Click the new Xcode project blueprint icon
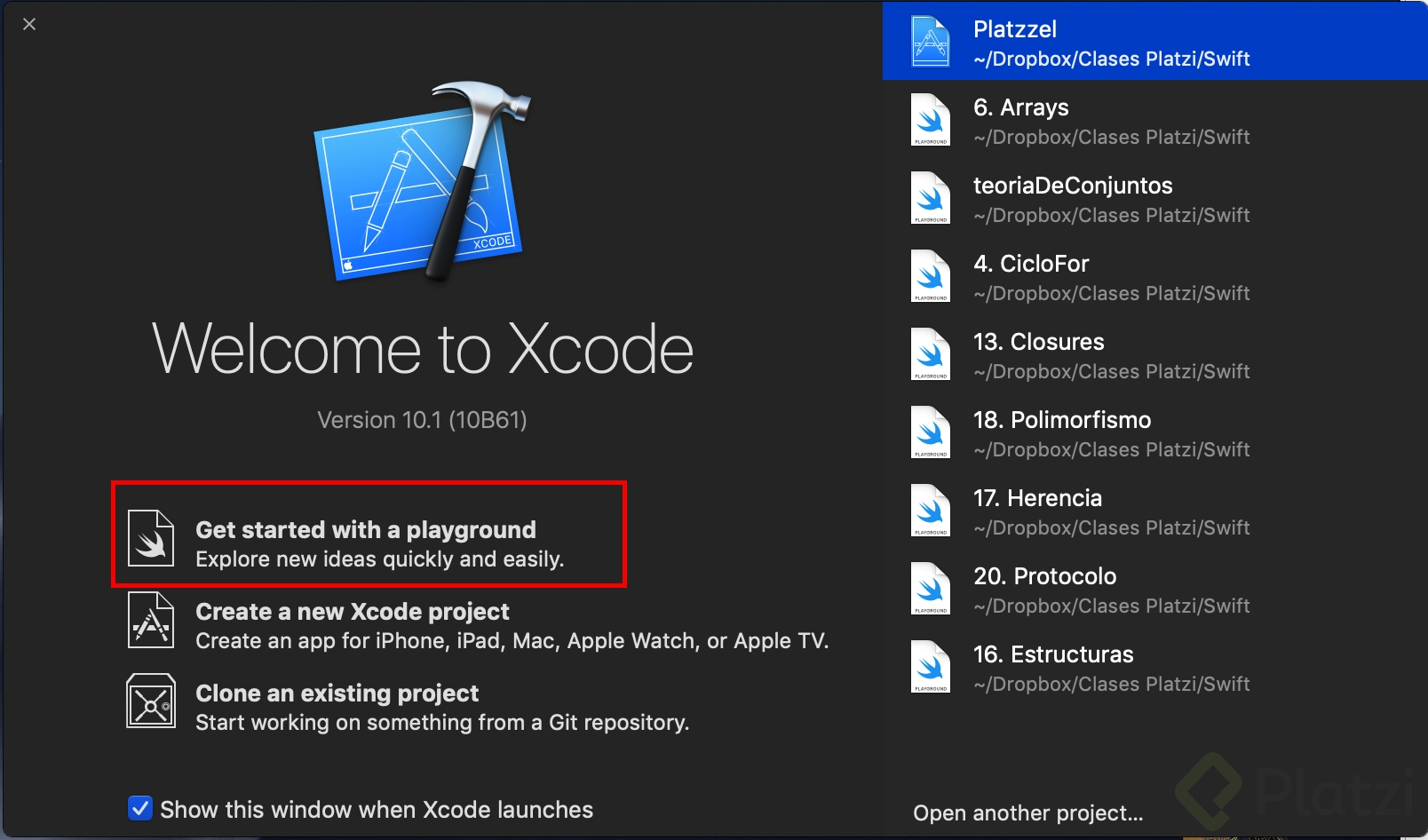The height and width of the screenshot is (840, 1428). [x=151, y=621]
